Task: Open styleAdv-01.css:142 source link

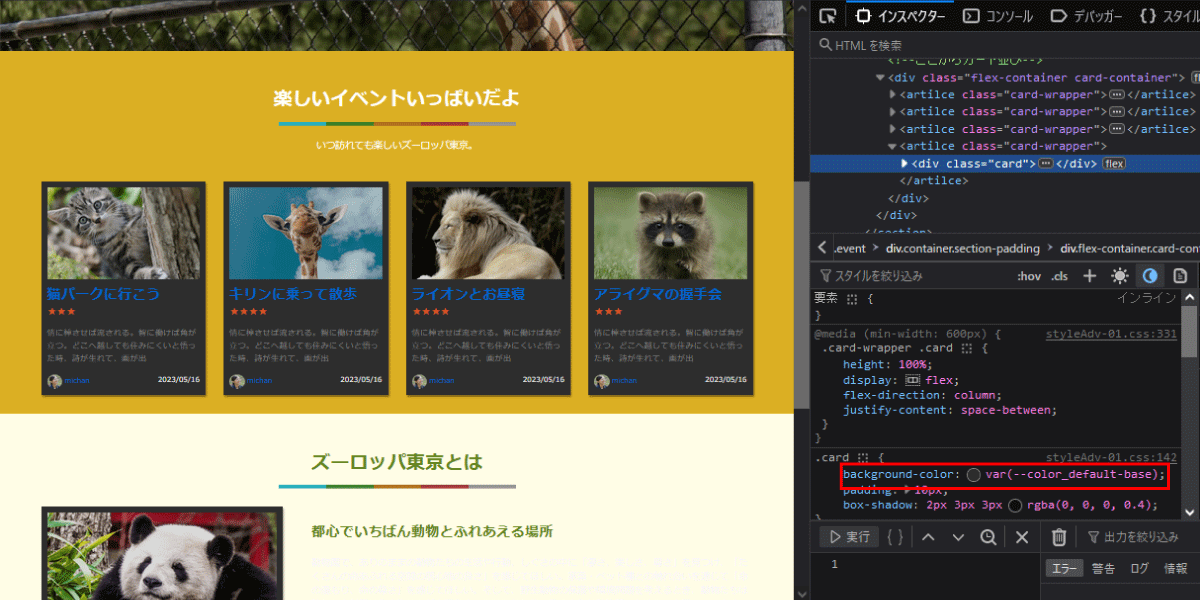Action: (x=1111, y=457)
